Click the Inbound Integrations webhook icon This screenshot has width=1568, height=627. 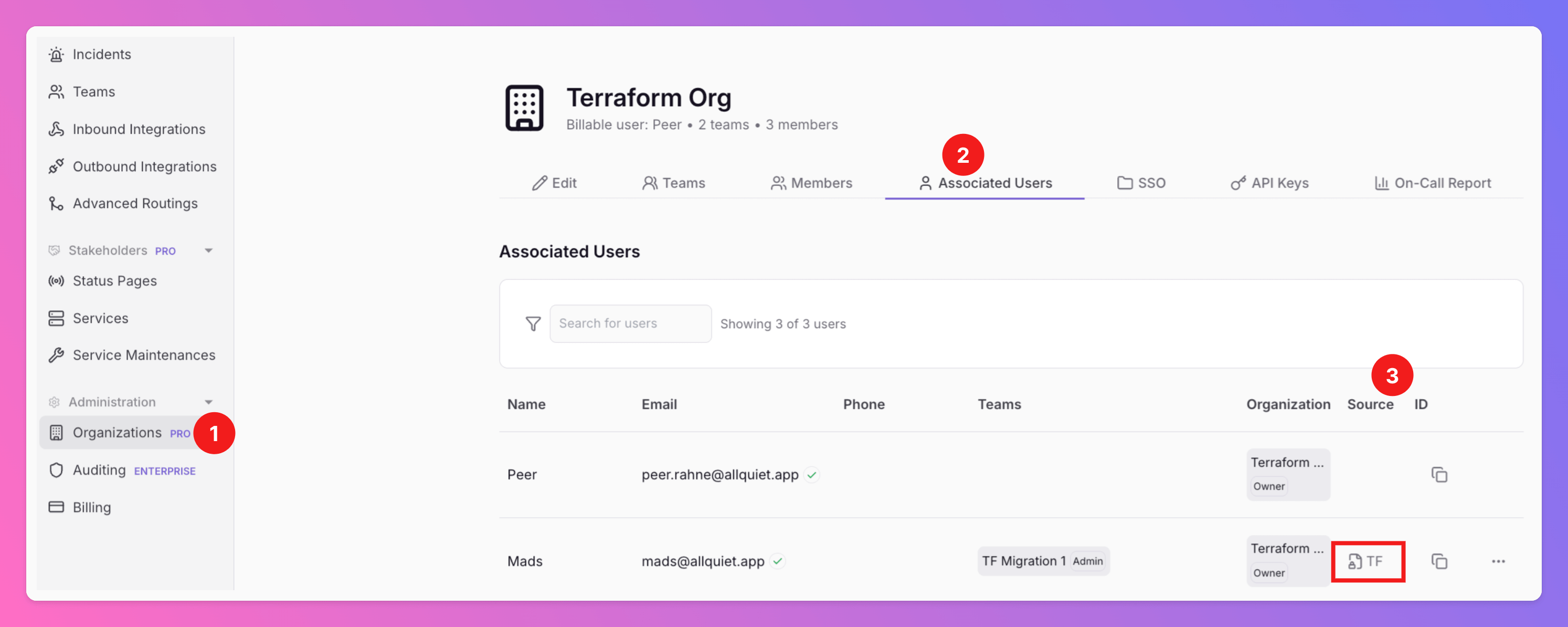point(56,129)
